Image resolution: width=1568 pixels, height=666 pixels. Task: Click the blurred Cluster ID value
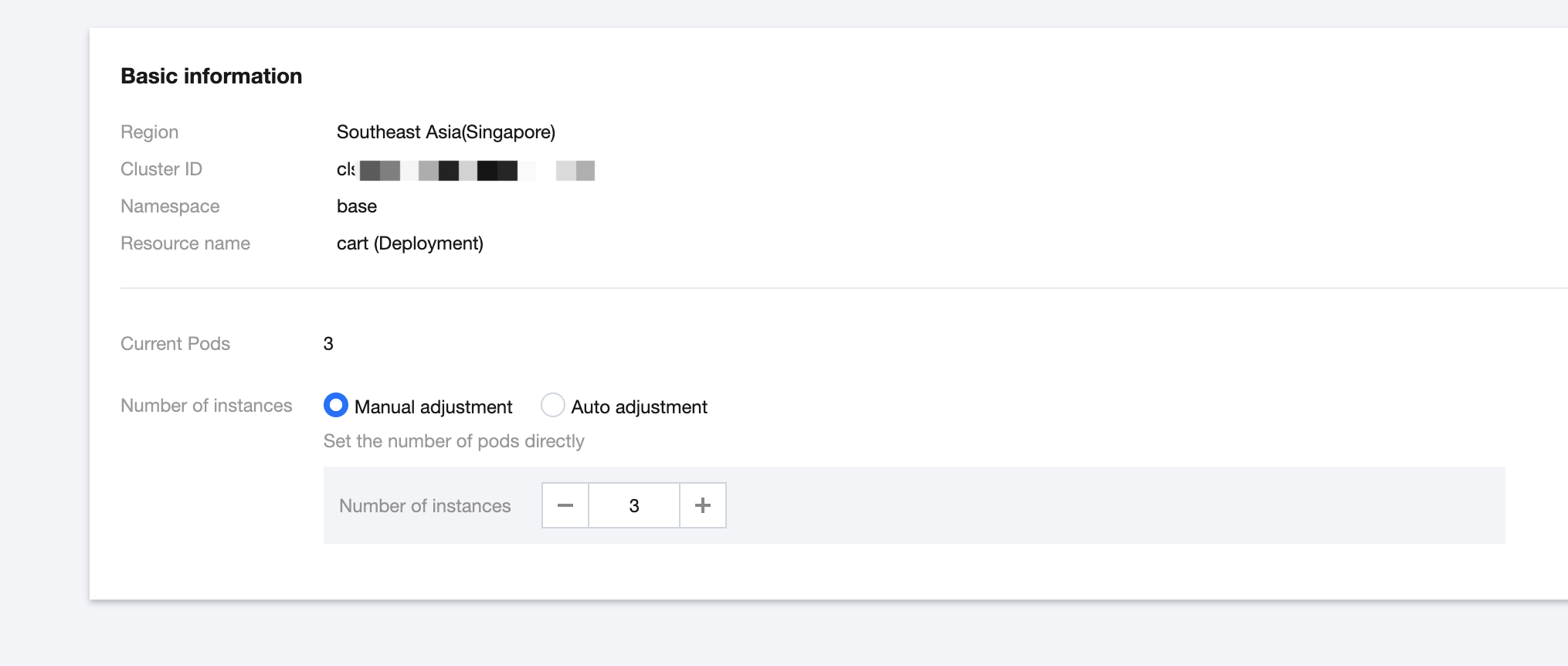pyautogui.click(x=466, y=170)
